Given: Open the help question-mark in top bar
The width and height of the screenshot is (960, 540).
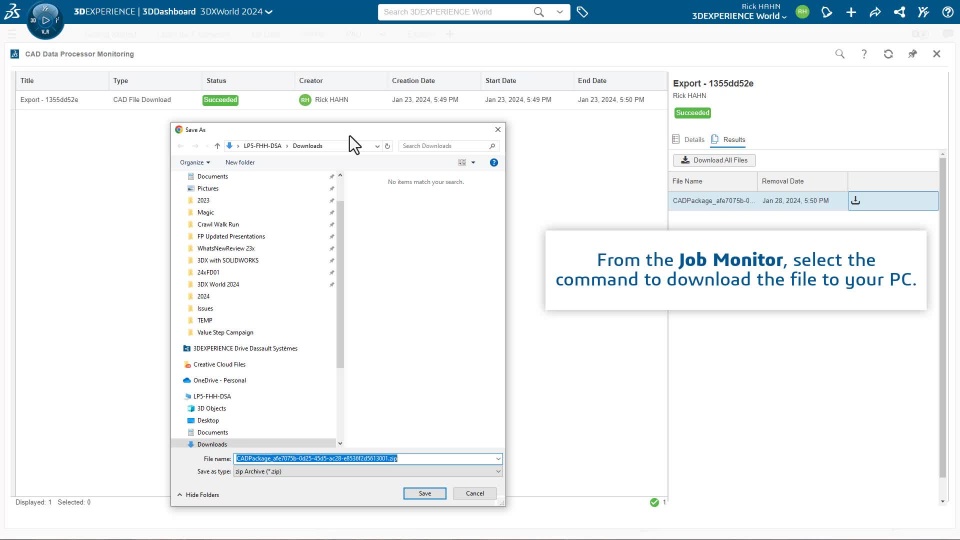Looking at the screenshot, I should tap(947, 12).
